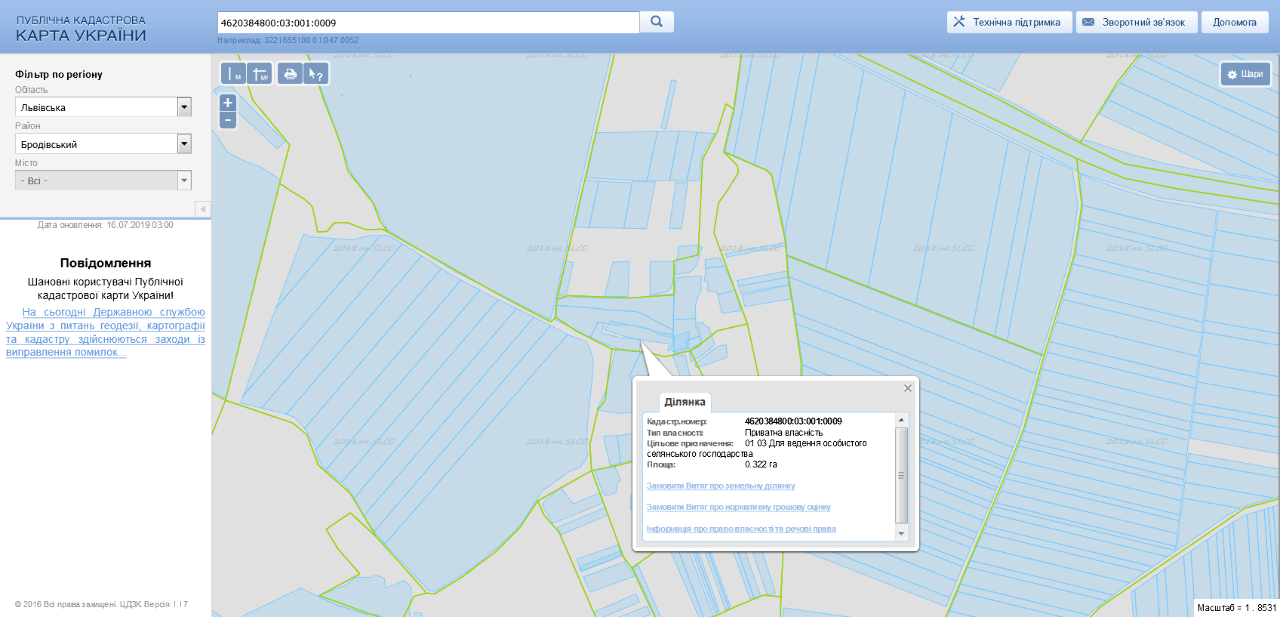
Task: Expand the Район dropdown showing Бродівський
Action: point(184,144)
